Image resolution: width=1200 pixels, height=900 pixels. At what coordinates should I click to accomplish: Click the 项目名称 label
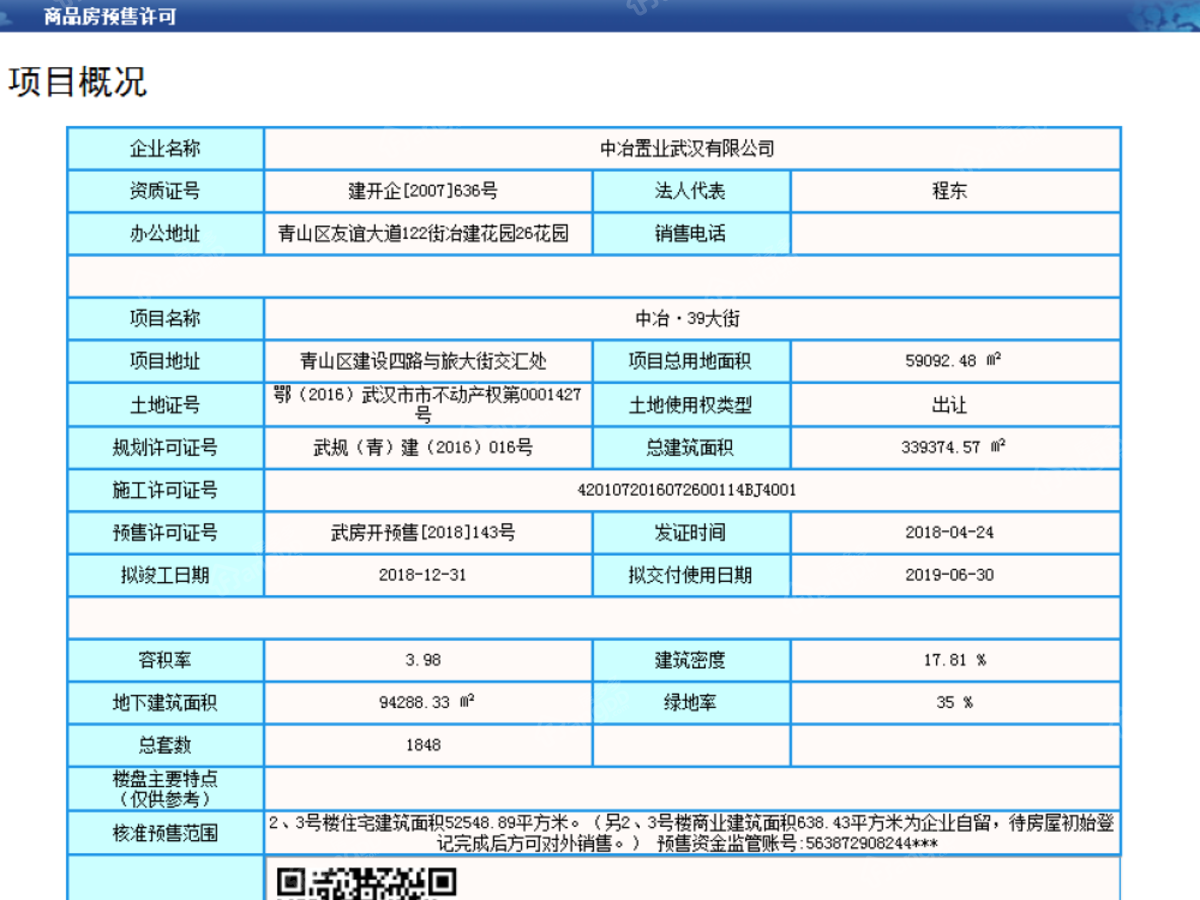[x=165, y=319]
